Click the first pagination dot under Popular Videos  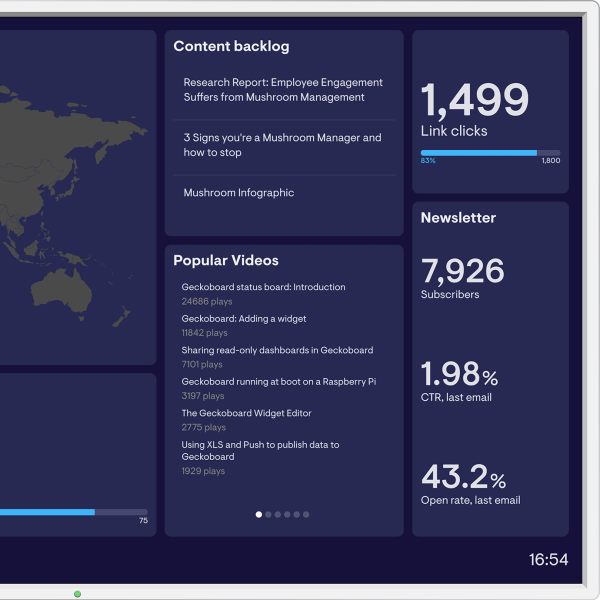(259, 514)
